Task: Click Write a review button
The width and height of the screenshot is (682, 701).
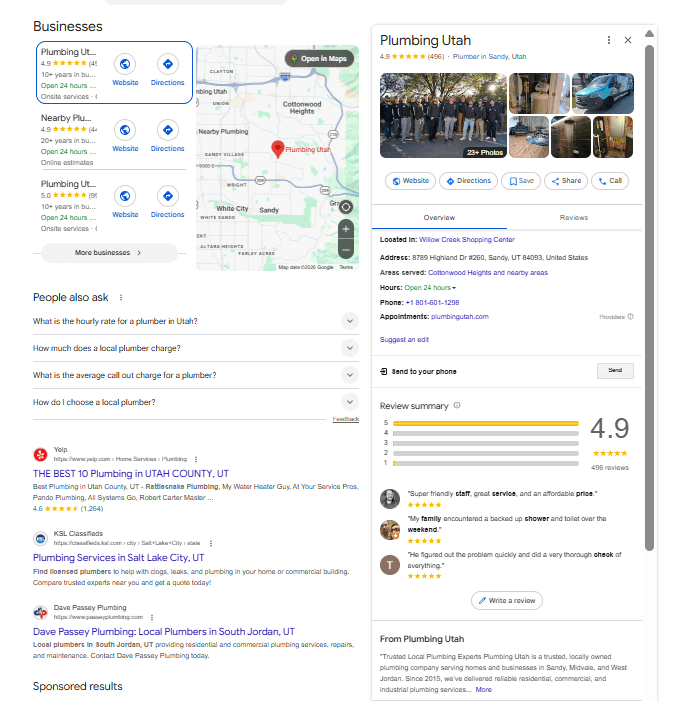Action: (507, 600)
